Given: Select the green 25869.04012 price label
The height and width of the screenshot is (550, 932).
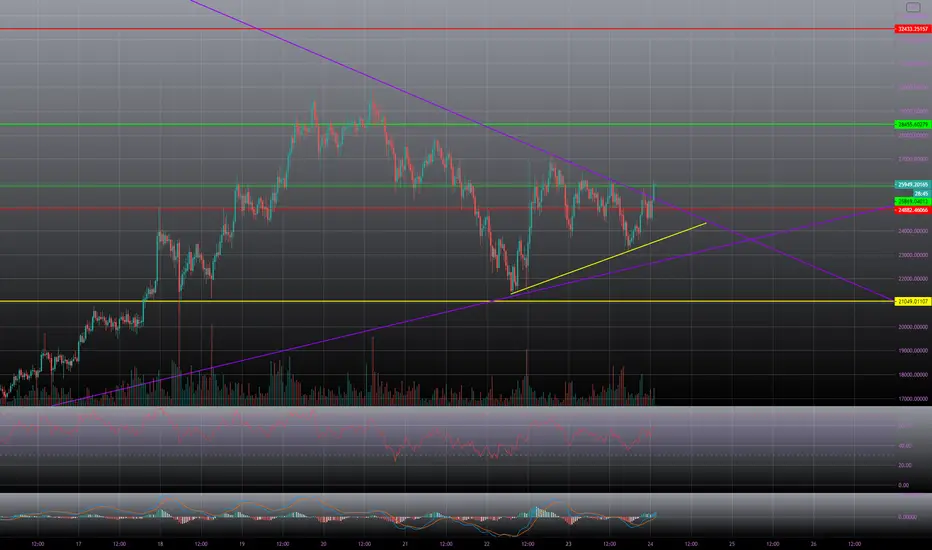Looking at the screenshot, I should (912, 202).
